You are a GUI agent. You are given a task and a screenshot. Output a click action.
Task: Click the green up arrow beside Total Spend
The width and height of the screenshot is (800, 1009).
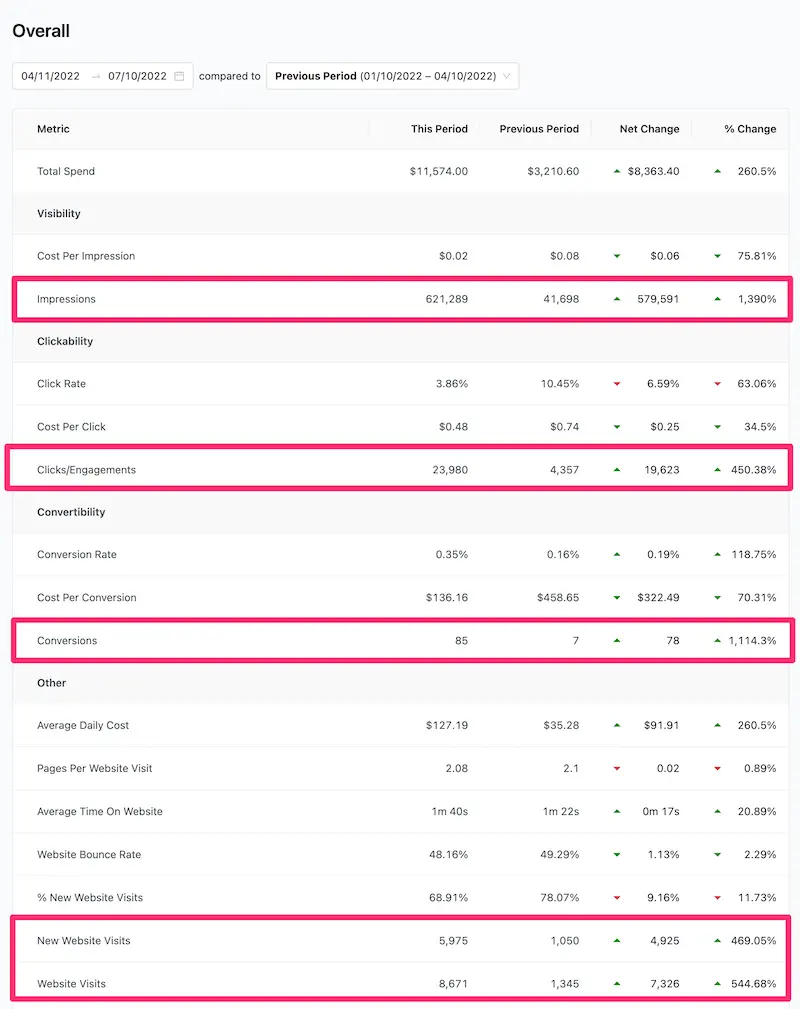[x=617, y=170]
